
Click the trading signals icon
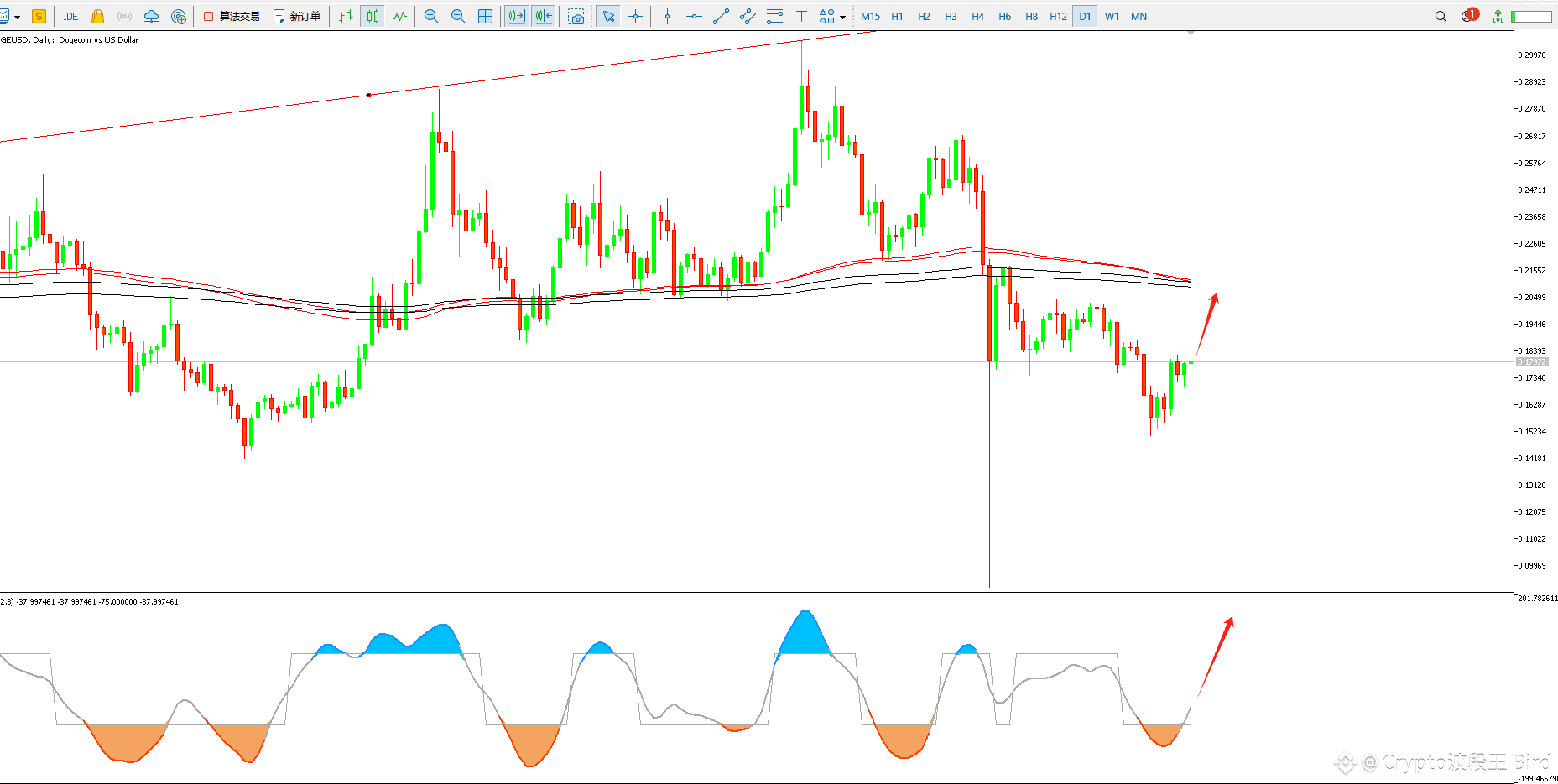tap(124, 16)
